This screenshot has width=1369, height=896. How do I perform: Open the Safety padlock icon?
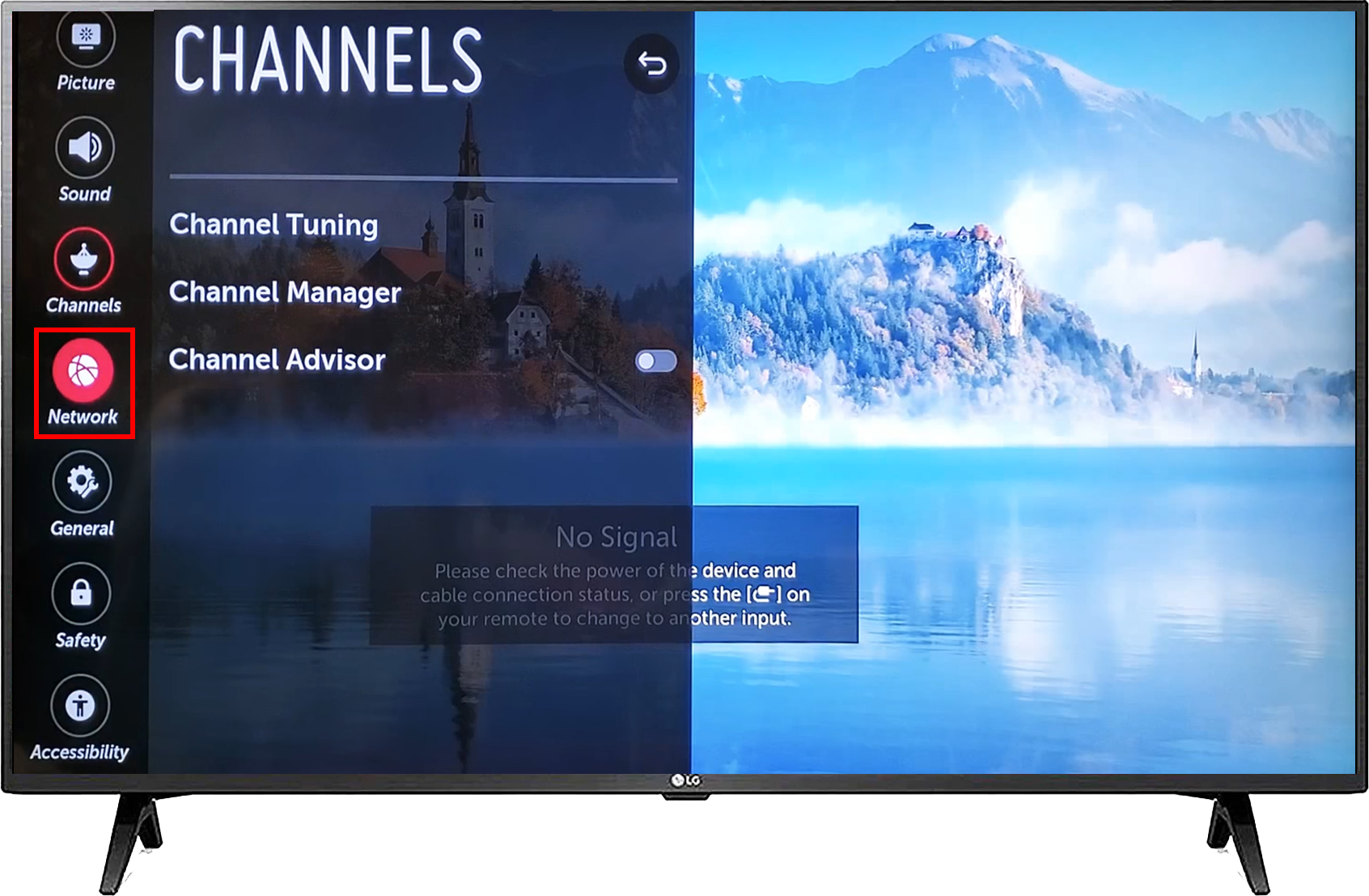coord(81,594)
